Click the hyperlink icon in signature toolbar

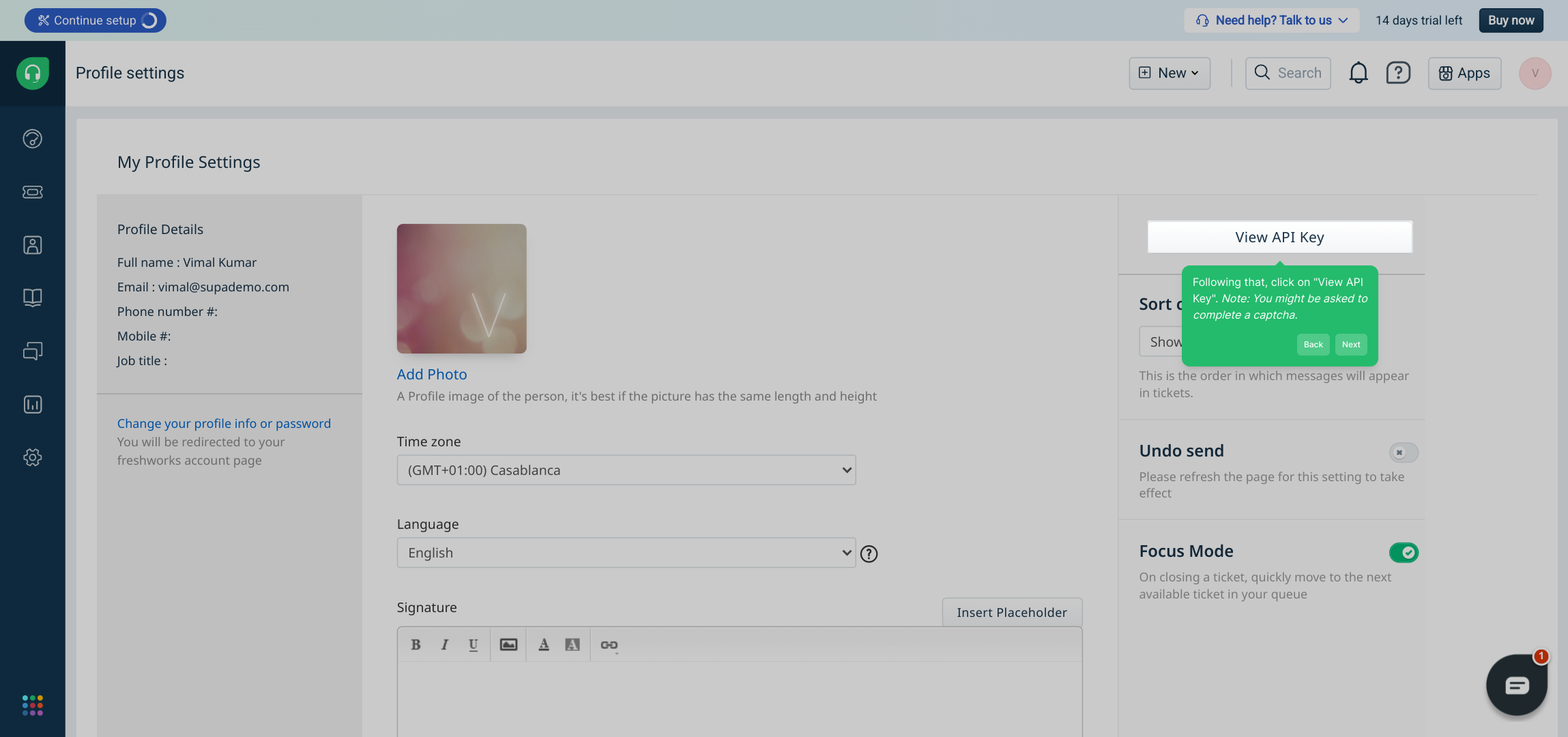[609, 645]
